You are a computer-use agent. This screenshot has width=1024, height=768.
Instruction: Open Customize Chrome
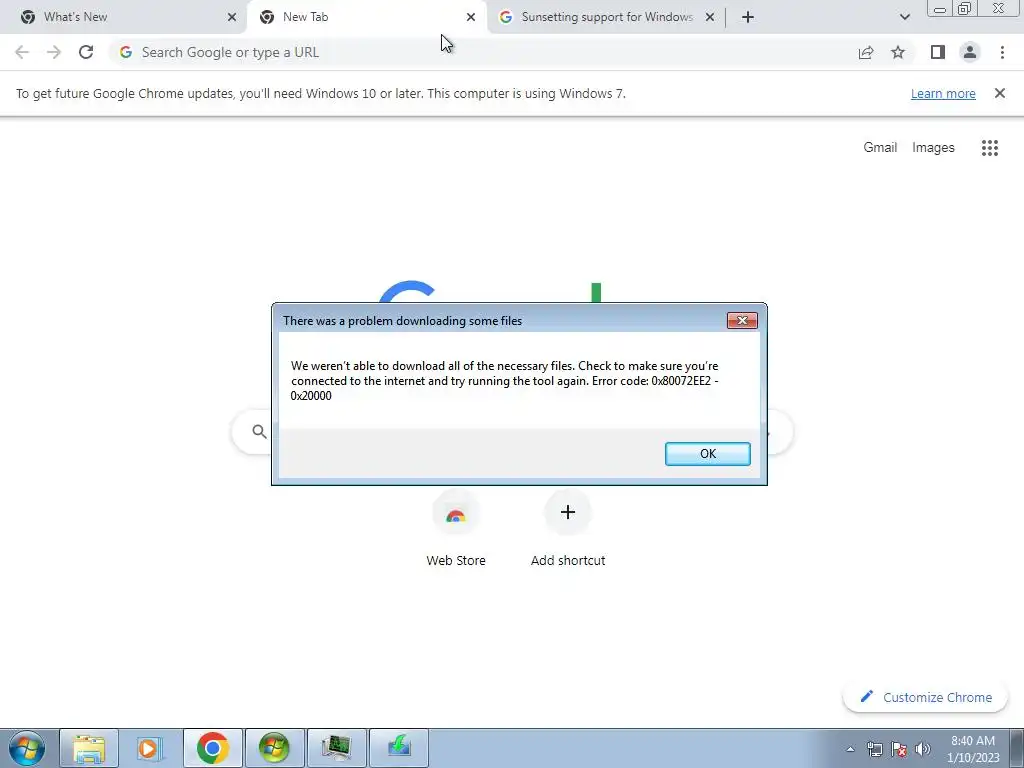[x=925, y=697]
